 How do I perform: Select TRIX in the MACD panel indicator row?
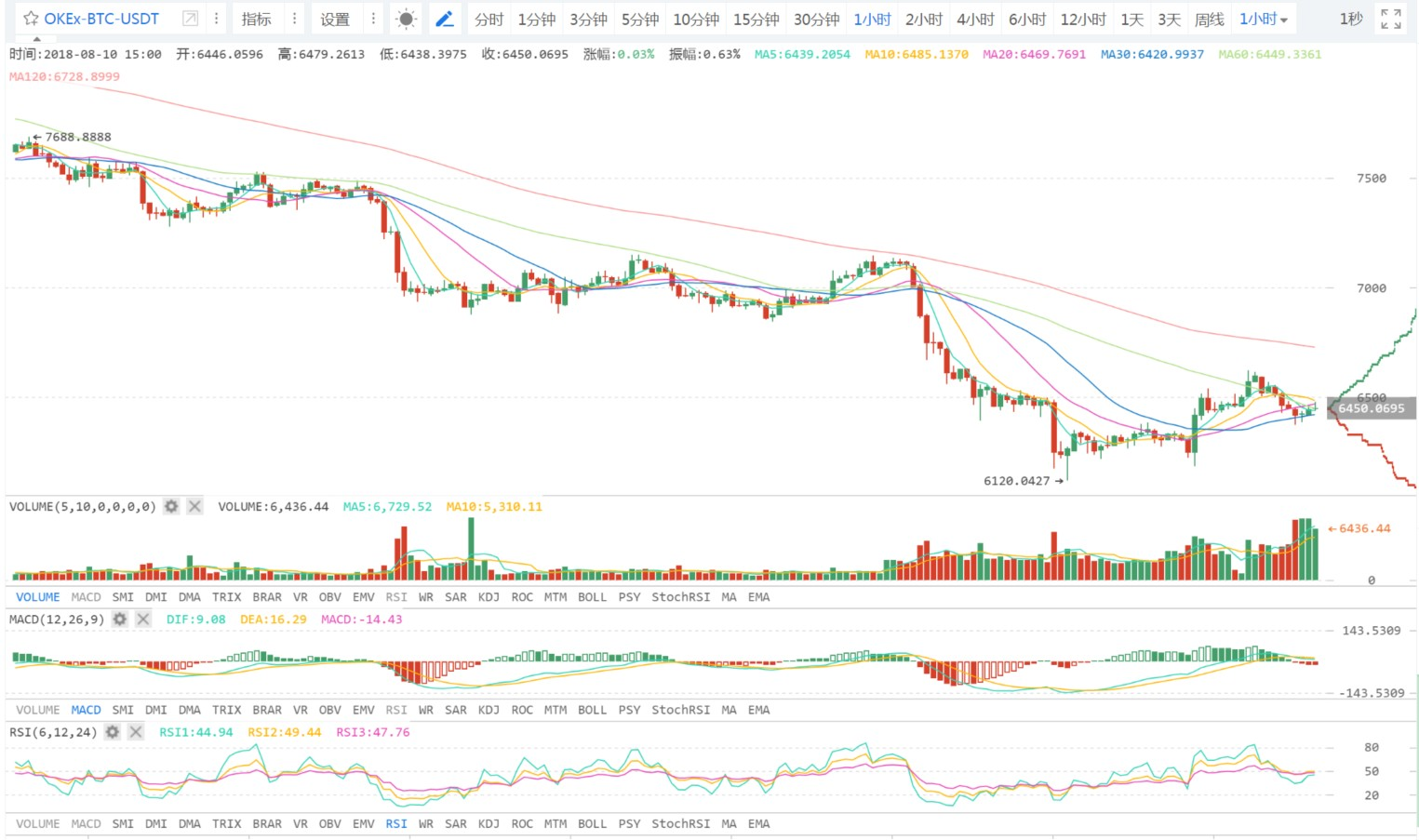(226, 710)
